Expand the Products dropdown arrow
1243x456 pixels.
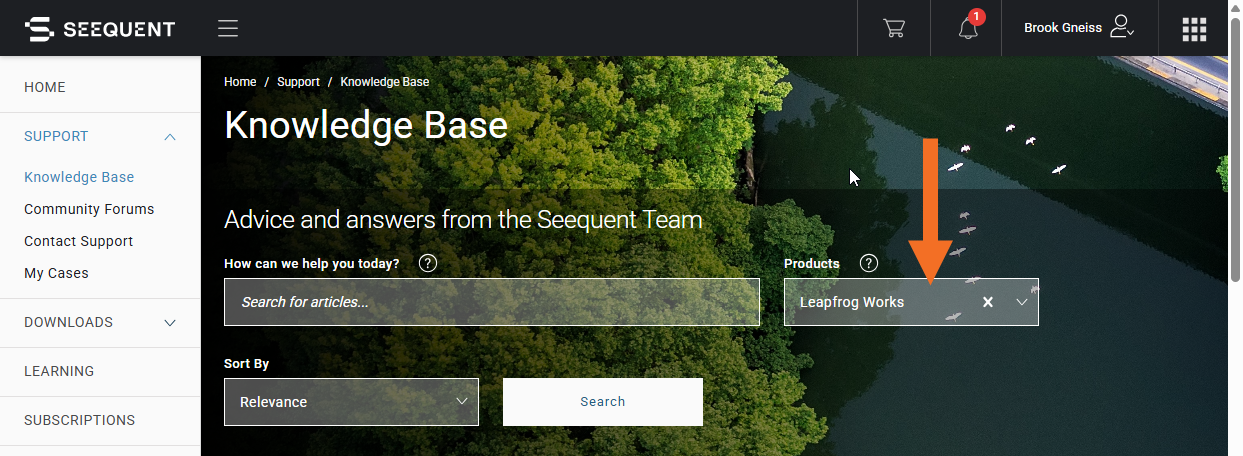tap(1022, 302)
